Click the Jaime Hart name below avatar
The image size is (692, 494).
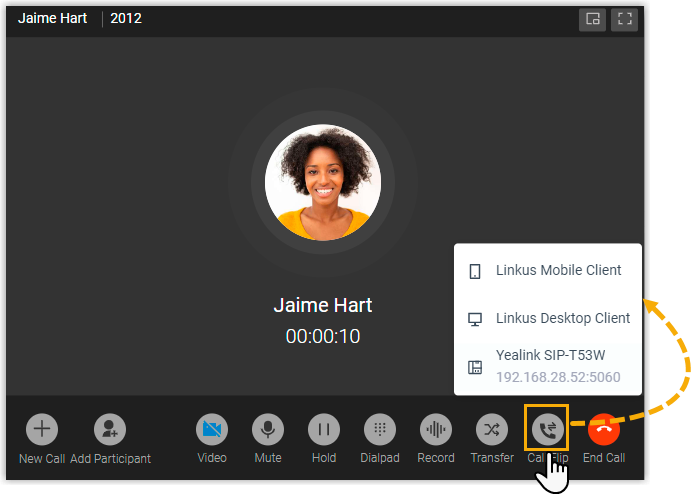323,305
